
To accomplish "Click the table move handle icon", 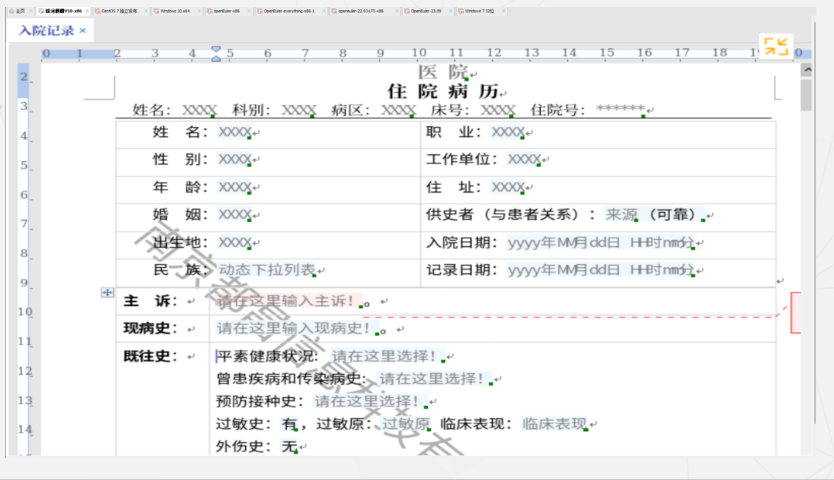I will coord(106,292).
